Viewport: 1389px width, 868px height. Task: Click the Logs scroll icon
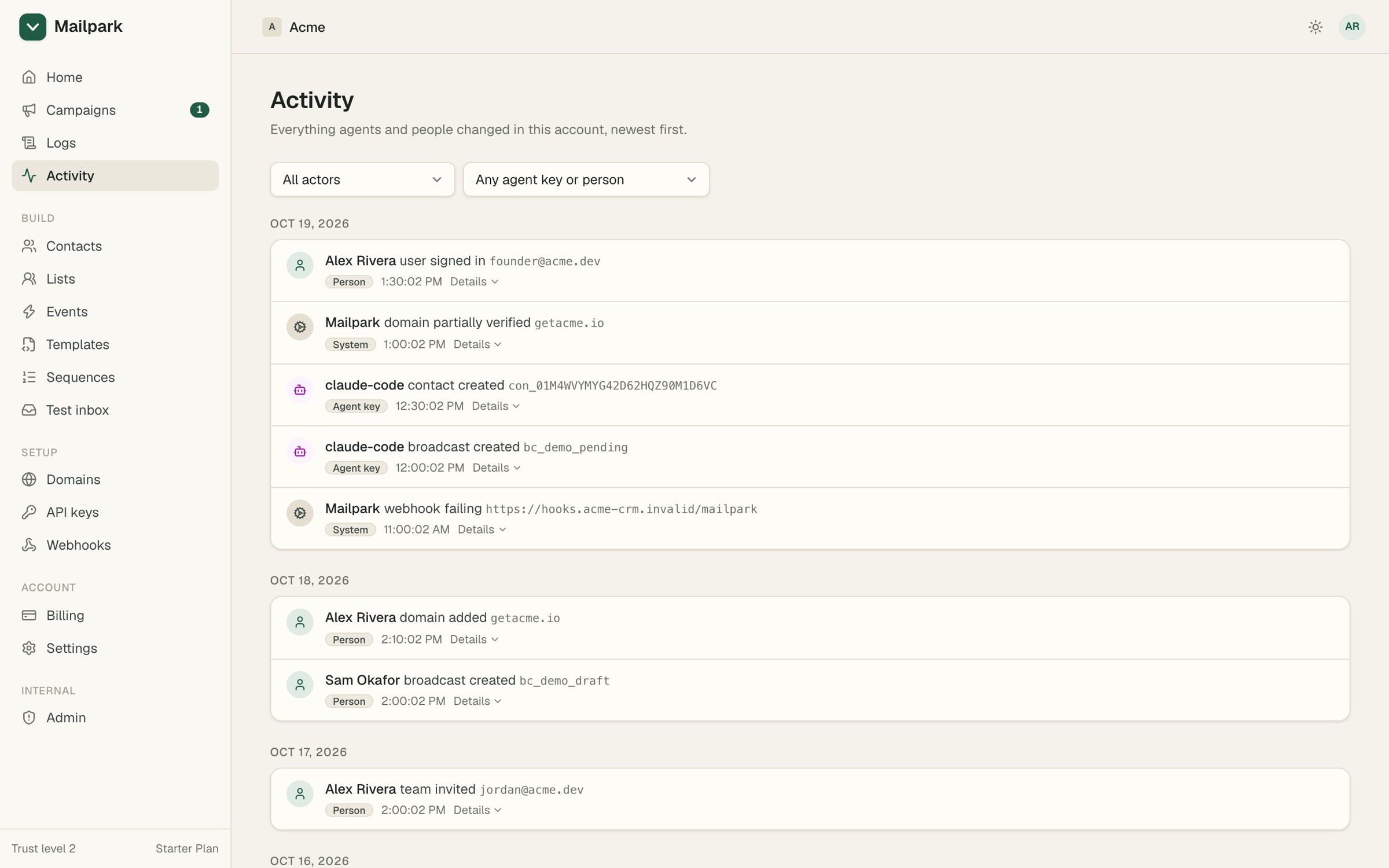pos(29,142)
